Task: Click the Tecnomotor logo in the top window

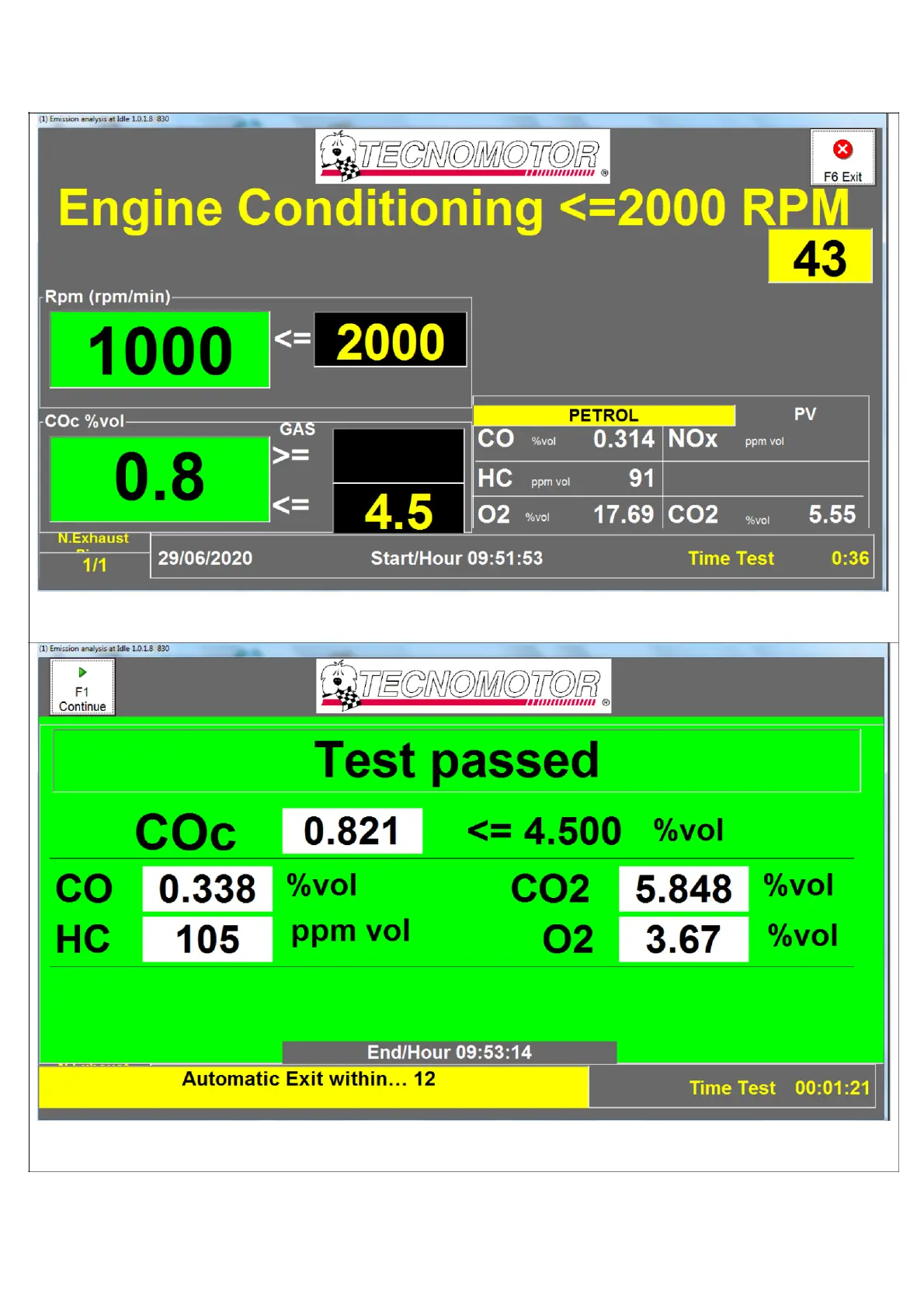Action: pyautogui.click(x=462, y=156)
